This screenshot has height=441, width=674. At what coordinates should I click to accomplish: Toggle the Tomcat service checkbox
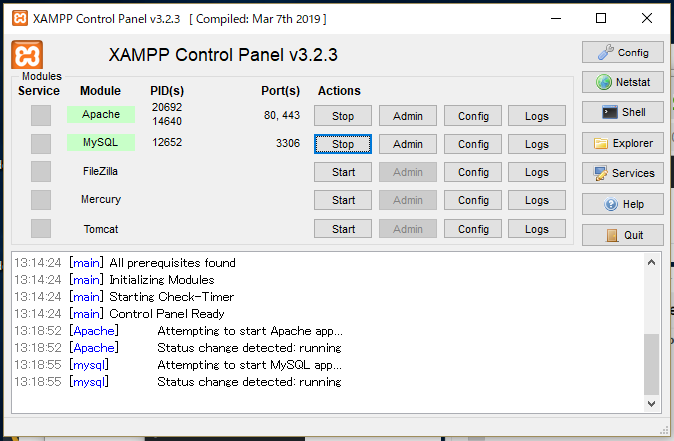pos(40,228)
